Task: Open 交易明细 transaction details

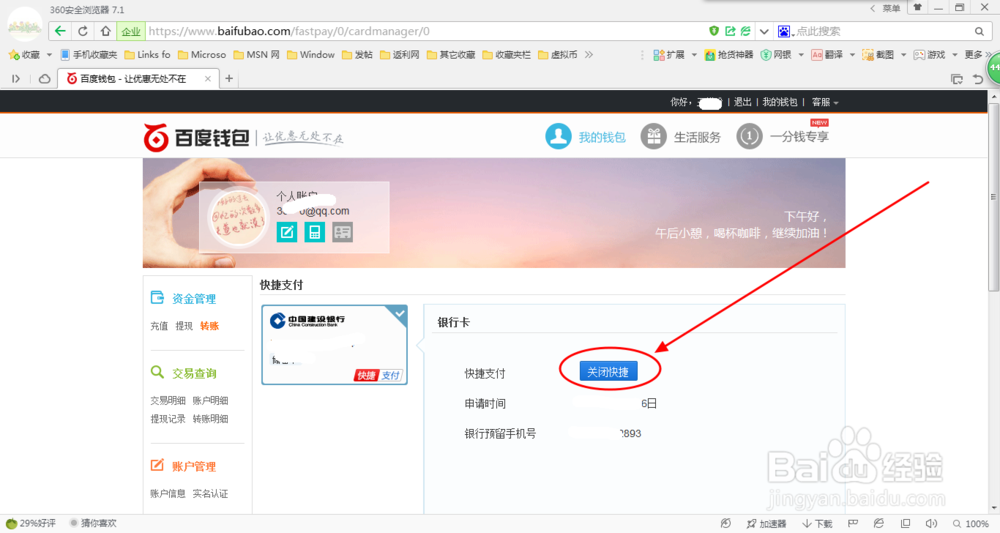Action: tap(168, 400)
